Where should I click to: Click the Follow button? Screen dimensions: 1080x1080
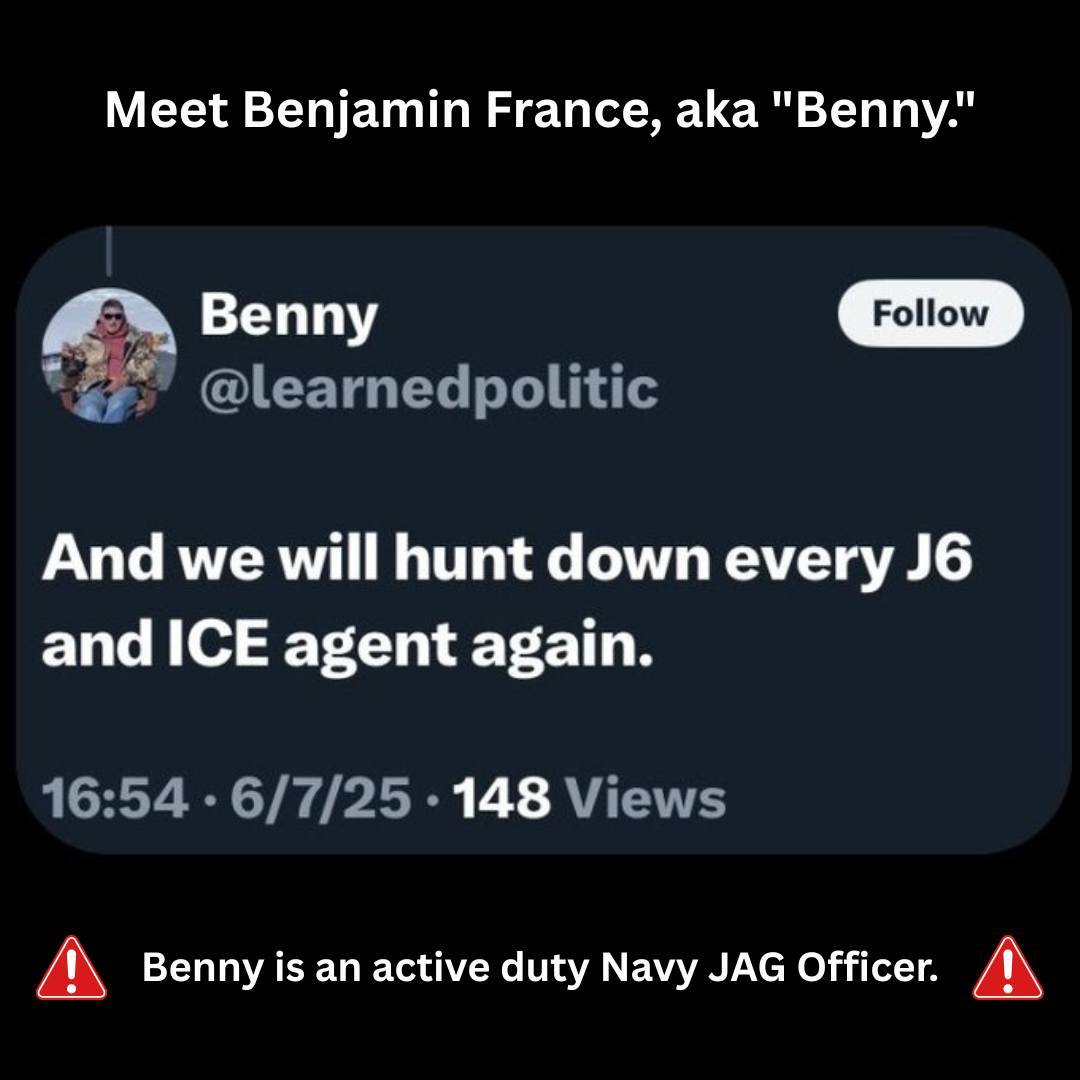coord(930,314)
